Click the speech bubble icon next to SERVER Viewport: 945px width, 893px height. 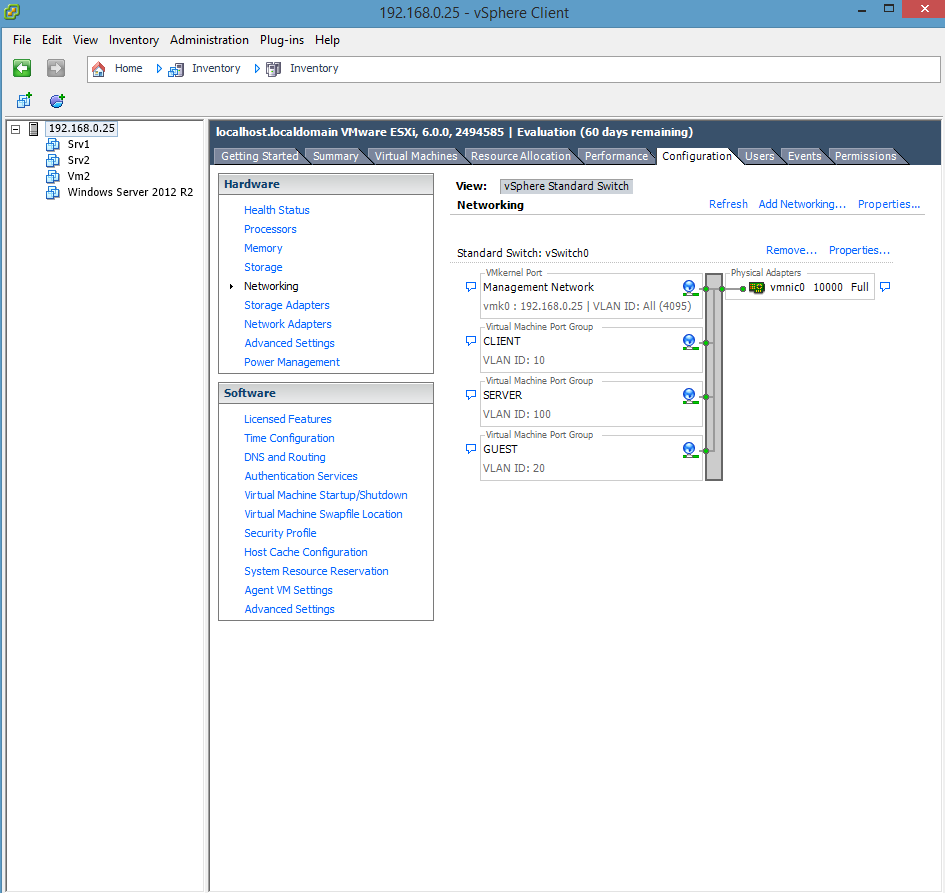click(x=471, y=395)
